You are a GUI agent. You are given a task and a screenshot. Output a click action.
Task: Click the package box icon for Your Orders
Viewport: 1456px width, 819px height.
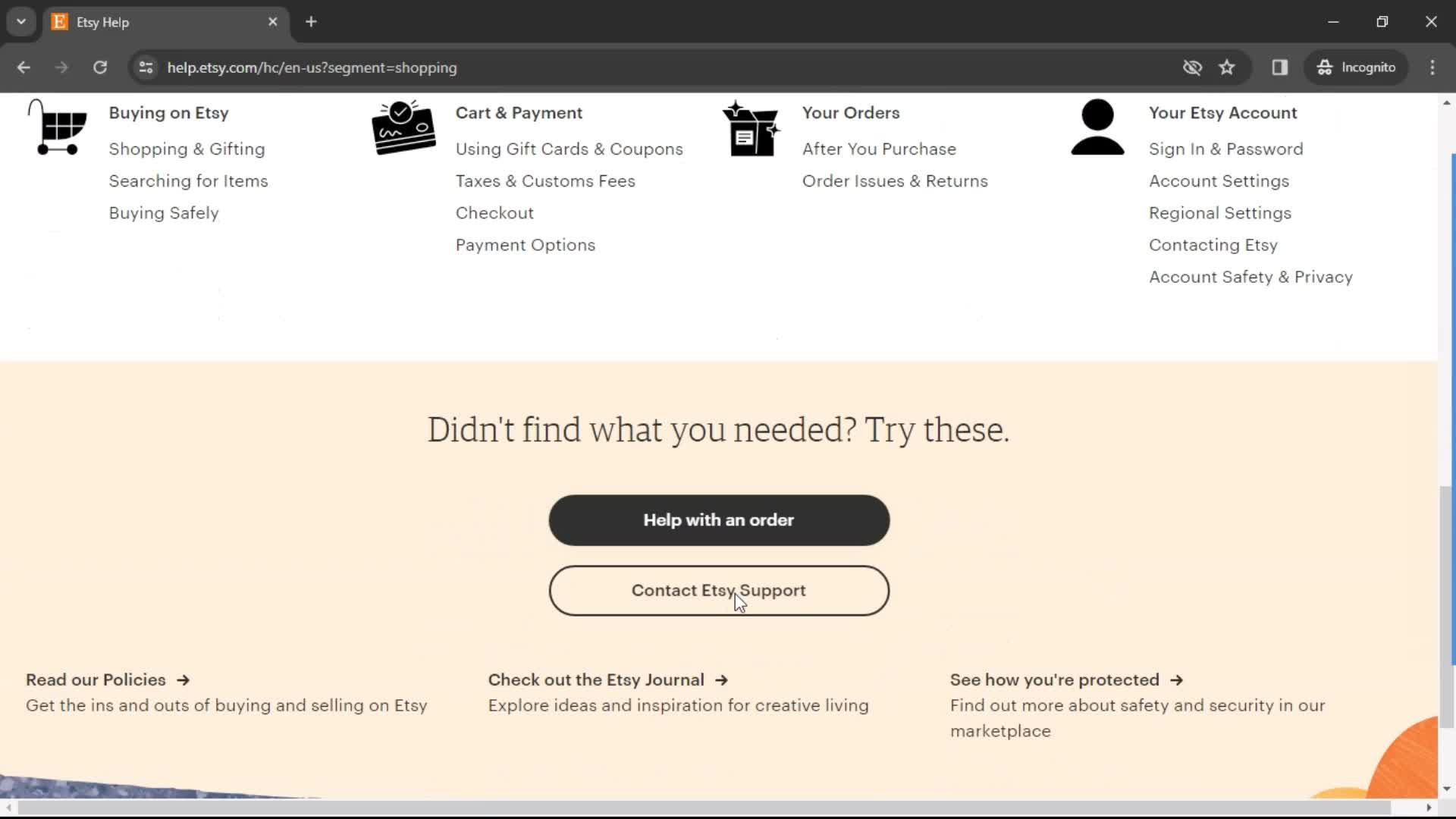coord(751,128)
